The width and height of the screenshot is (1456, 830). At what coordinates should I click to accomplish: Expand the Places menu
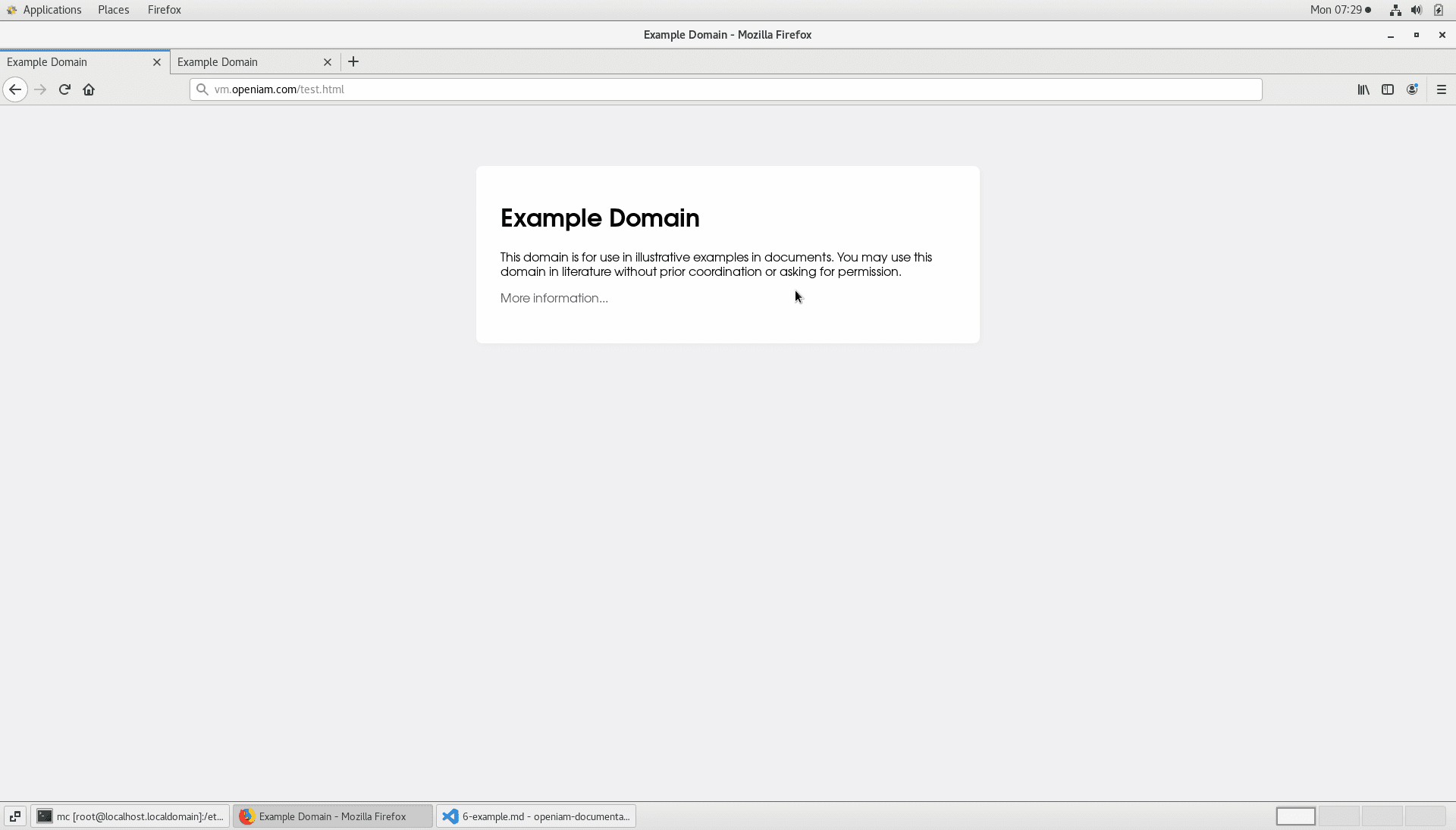(x=113, y=10)
